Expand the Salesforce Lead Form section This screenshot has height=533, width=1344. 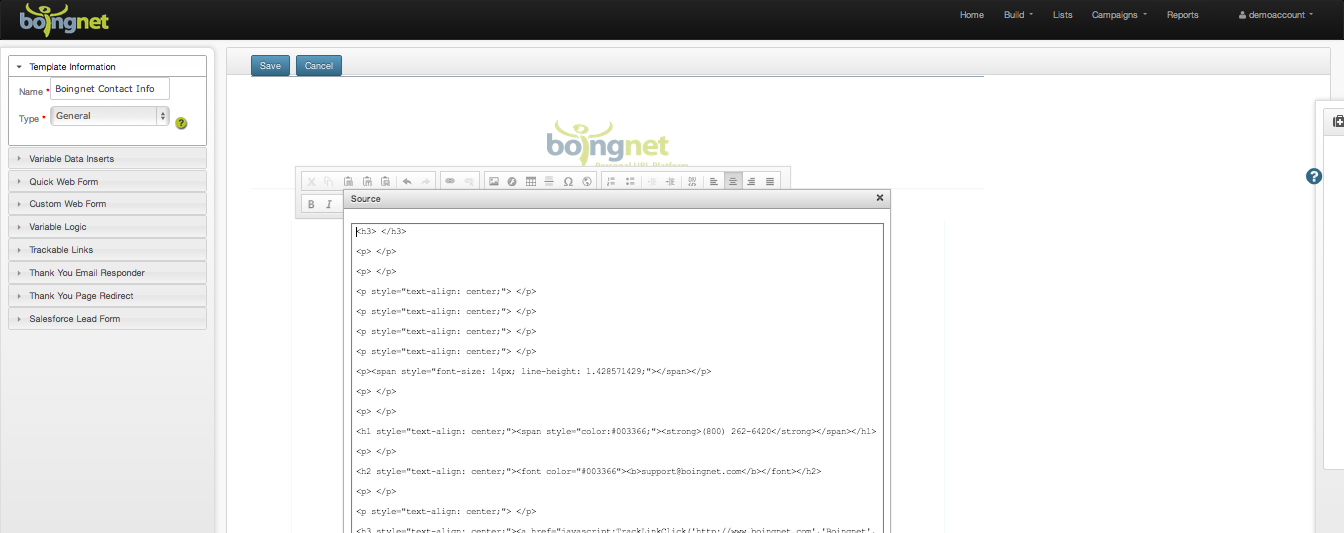pos(107,319)
